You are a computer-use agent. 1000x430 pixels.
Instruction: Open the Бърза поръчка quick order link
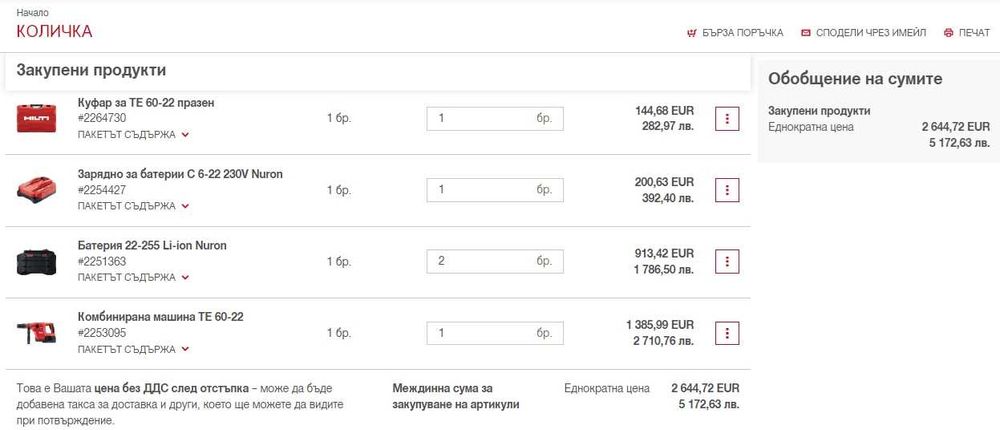pyautogui.click(x=735, y=33)
